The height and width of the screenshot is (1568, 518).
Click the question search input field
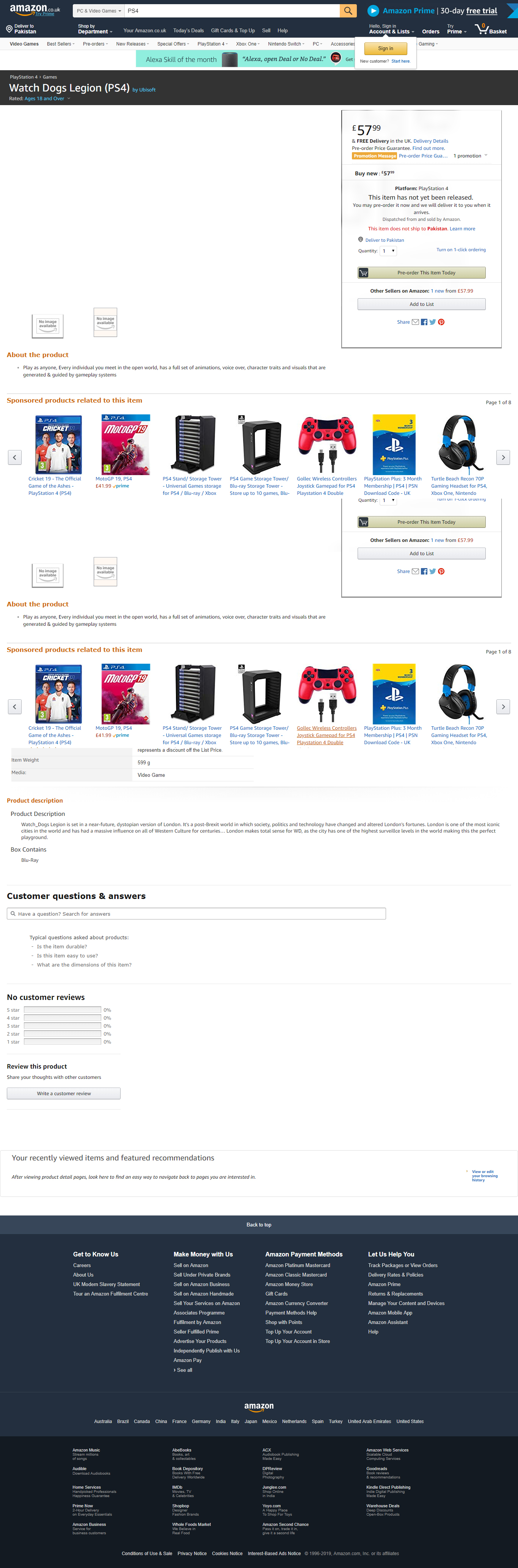[x=196, y=914]
